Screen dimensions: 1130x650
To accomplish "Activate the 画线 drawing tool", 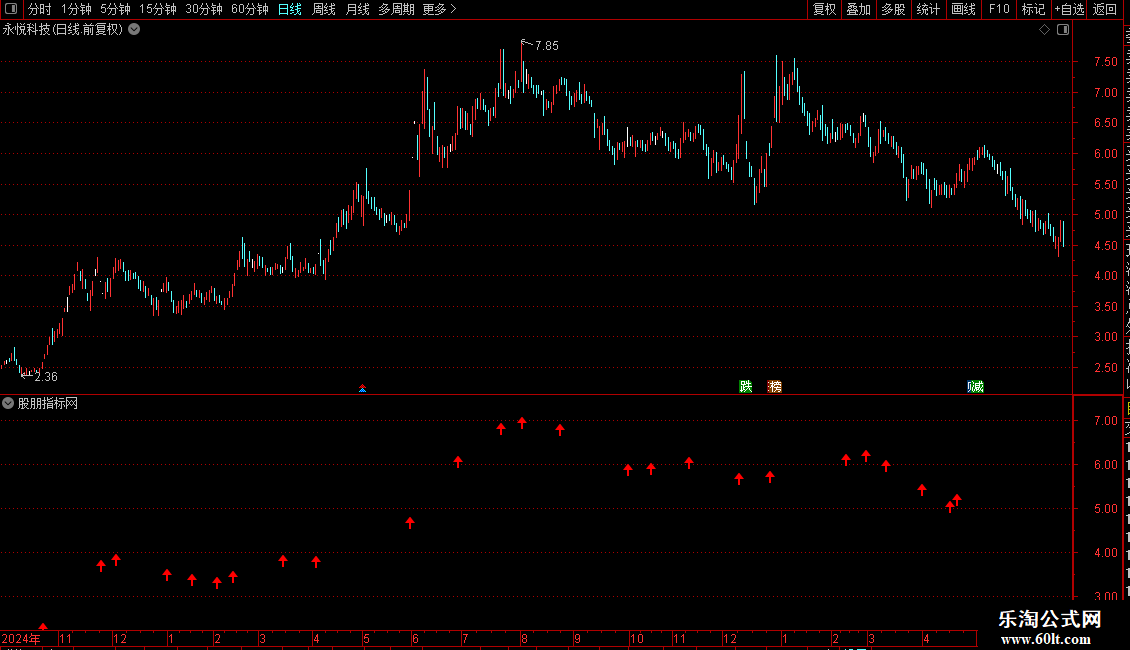I will point(964,9).
